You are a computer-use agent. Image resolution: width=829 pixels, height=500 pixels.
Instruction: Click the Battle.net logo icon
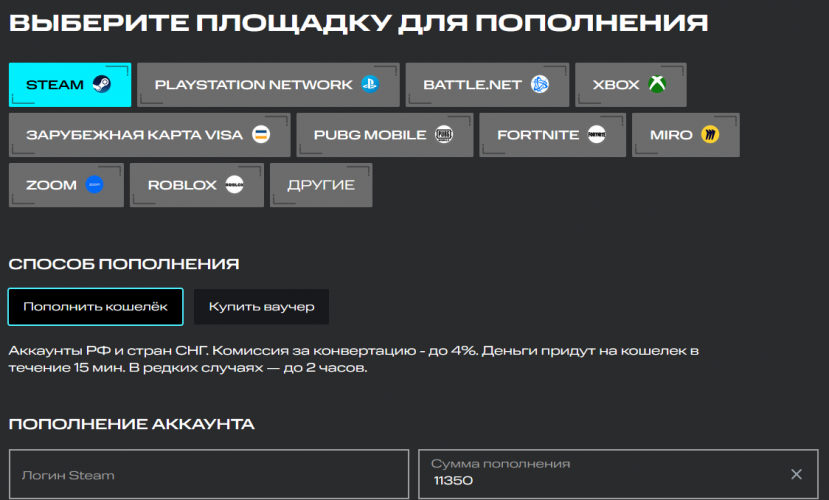click(540, 85)
